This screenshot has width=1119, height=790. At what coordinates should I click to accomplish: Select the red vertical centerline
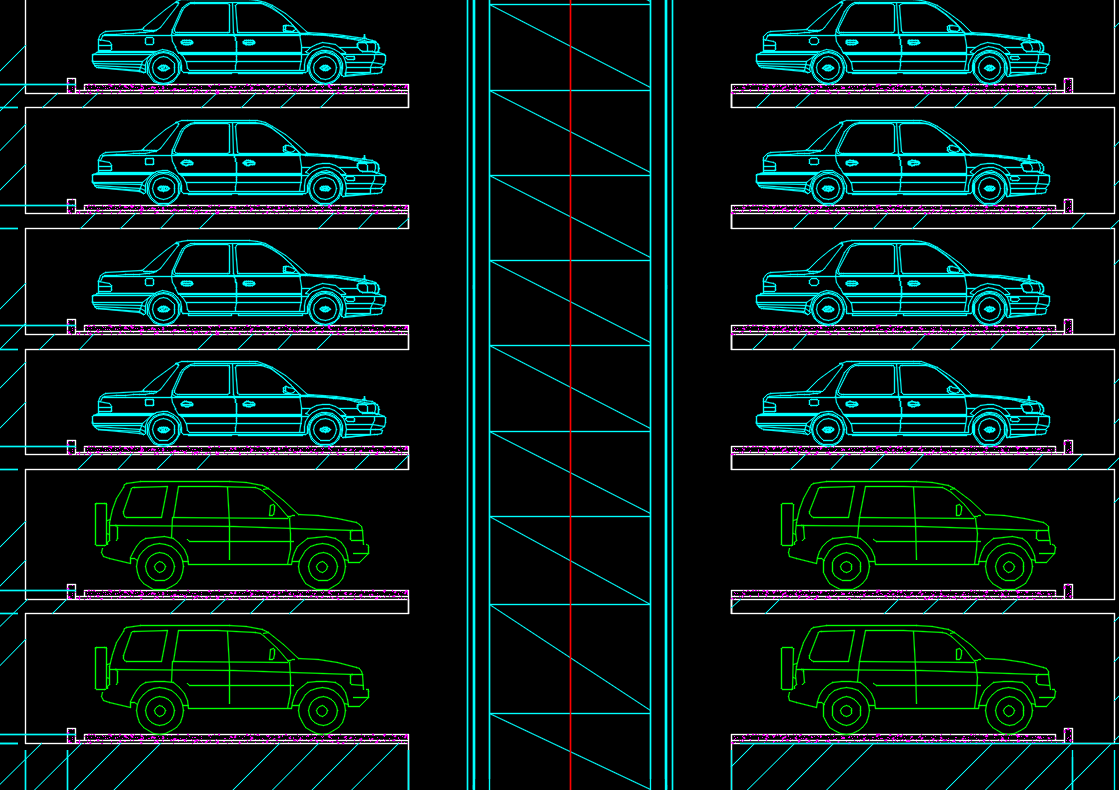[x=570, y=400]
